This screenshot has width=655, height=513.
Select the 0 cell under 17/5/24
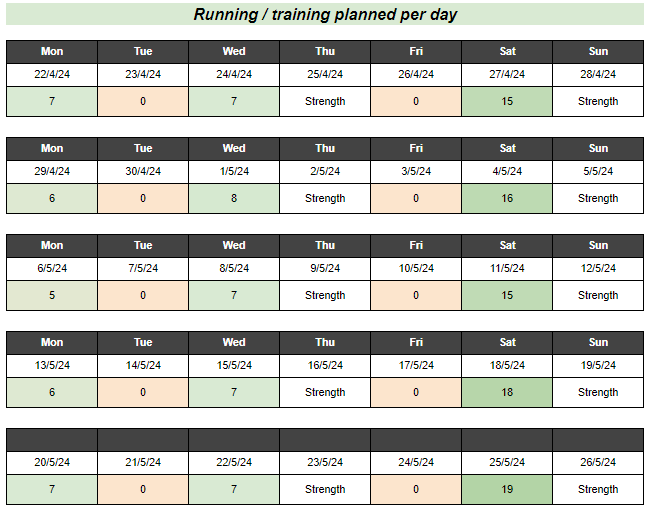coord(416,392)
